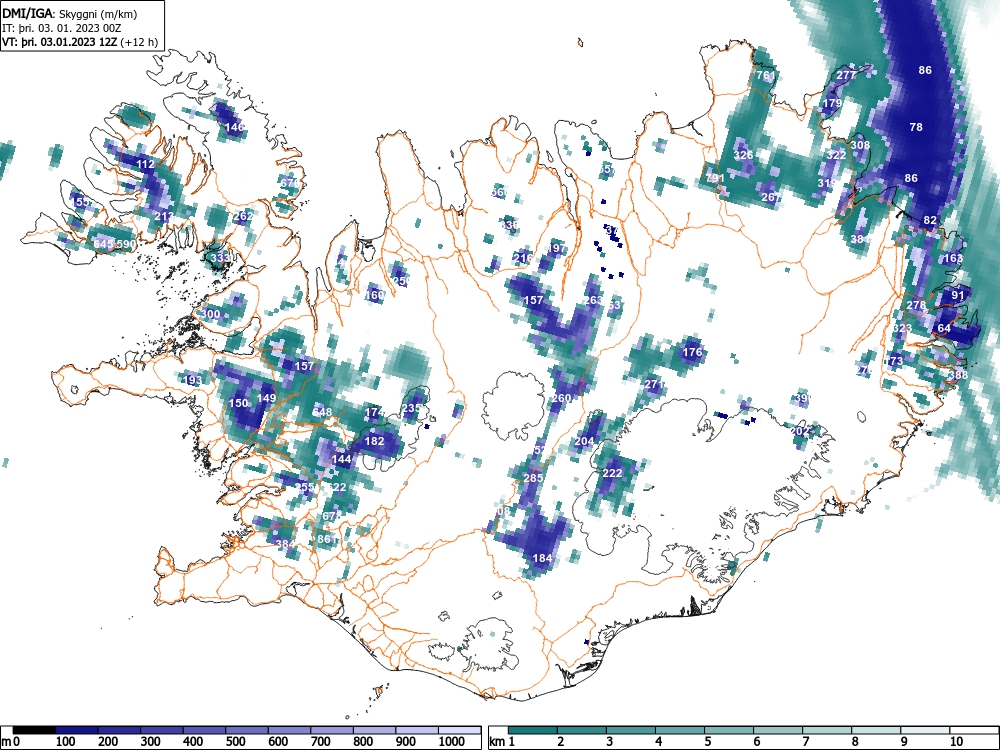Click the visibility value '91' on the east coast
The width and height of the screenshot is (1000, 750).
click(x=958, y=295)
